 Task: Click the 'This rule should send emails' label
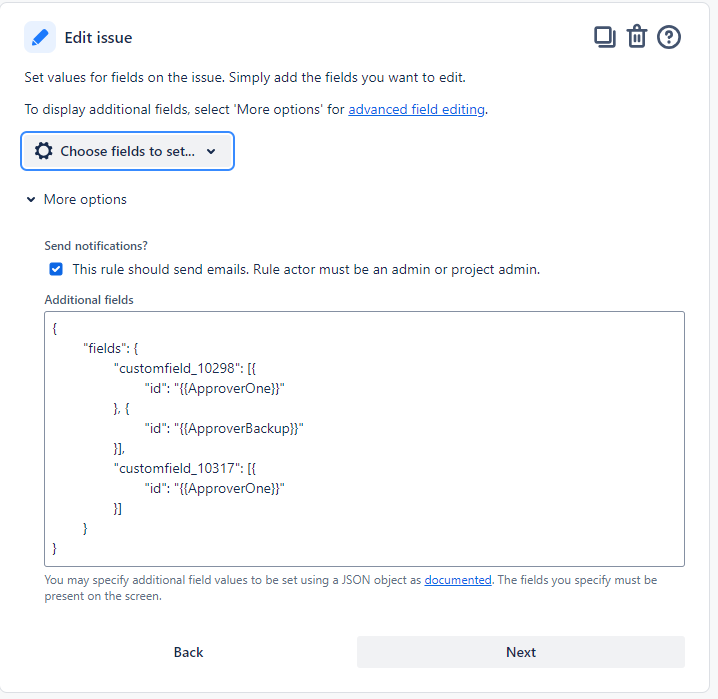tap(306, 269)
